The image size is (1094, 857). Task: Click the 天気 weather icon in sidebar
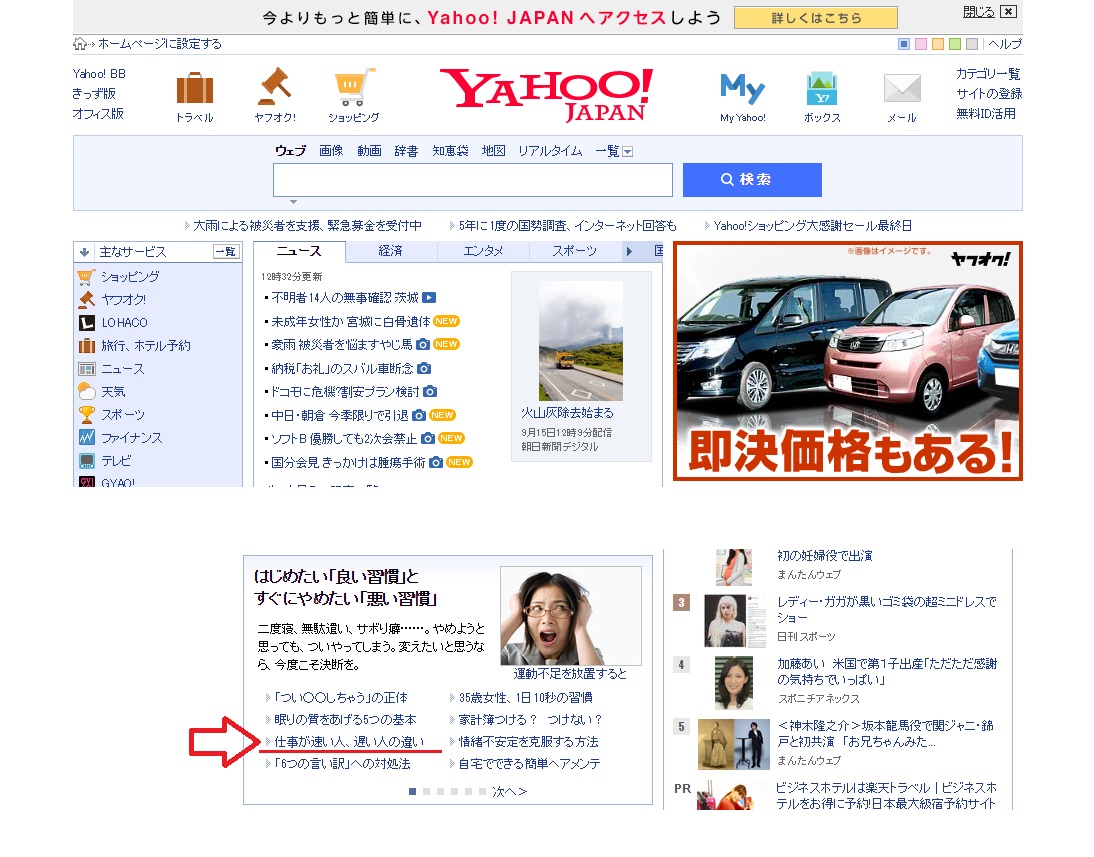[x=87, y=392]
